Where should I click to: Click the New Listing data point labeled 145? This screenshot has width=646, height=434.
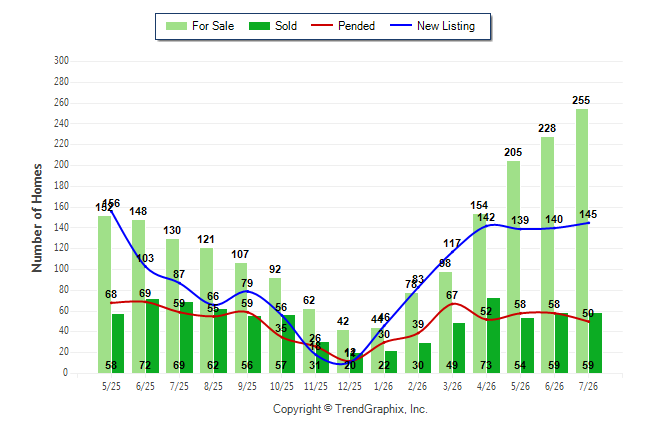[588, 223]
